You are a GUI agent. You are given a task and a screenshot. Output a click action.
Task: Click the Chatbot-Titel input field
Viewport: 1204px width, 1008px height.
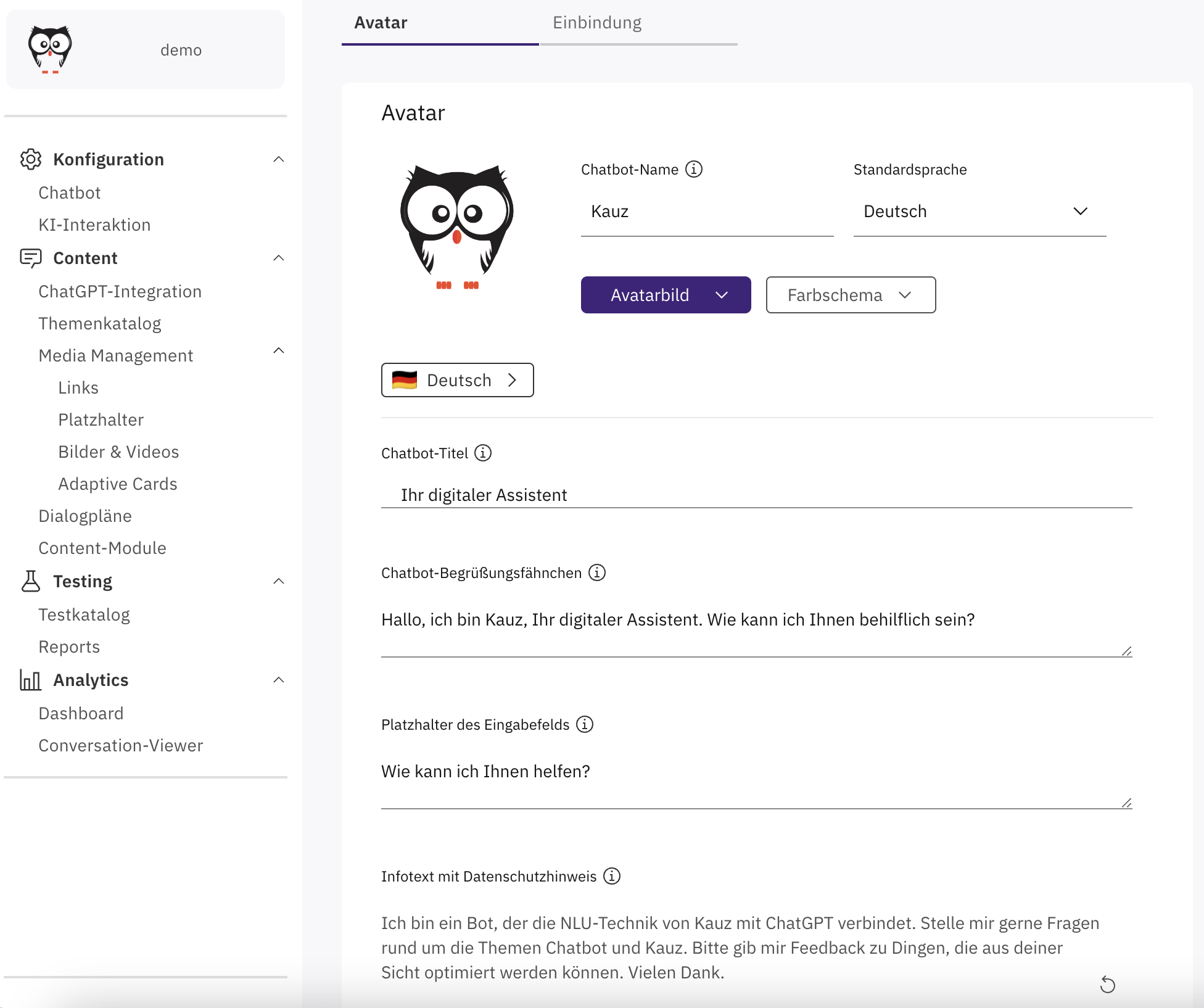coord(757,495)
